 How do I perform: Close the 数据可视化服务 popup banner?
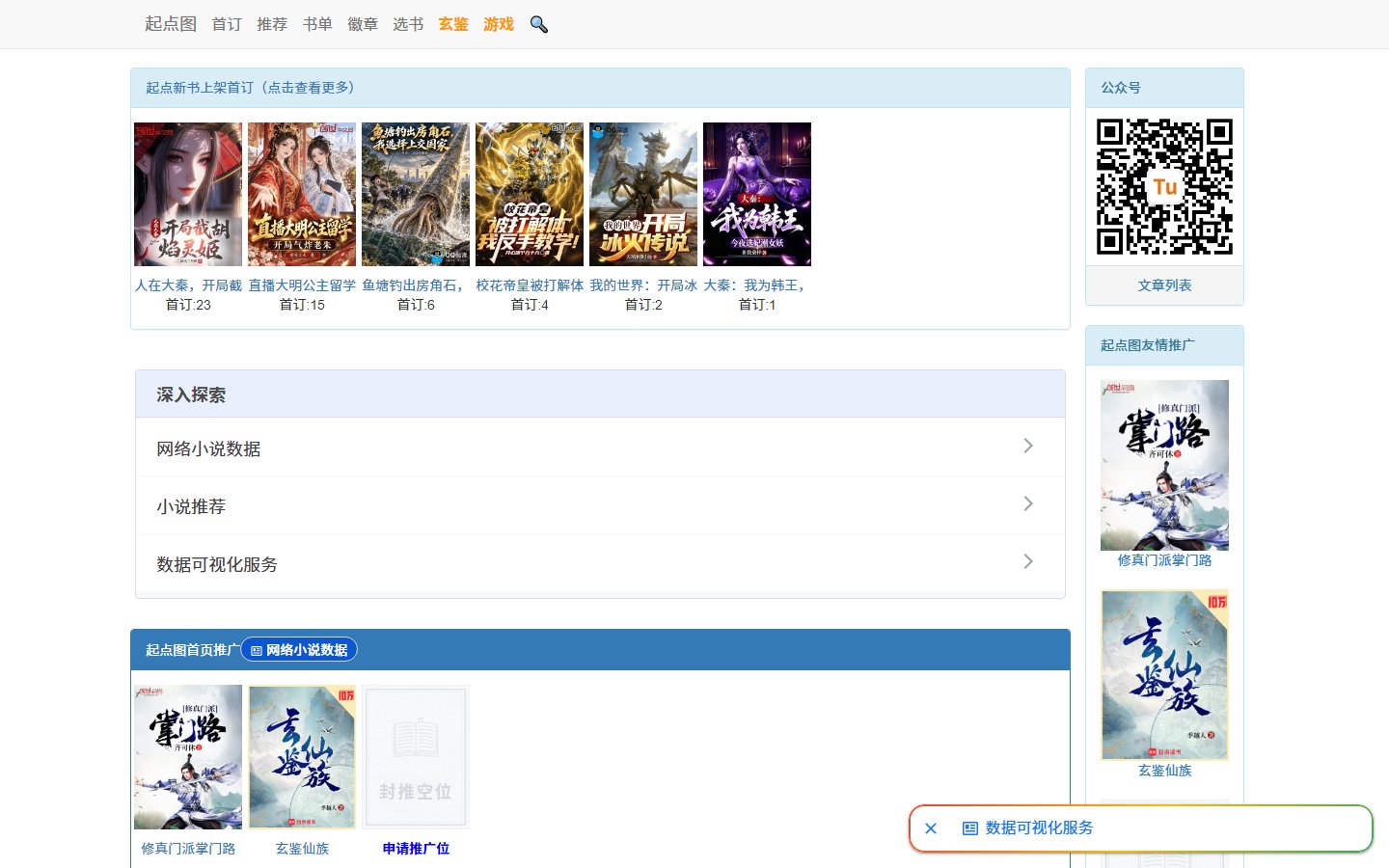pos(931,828)
